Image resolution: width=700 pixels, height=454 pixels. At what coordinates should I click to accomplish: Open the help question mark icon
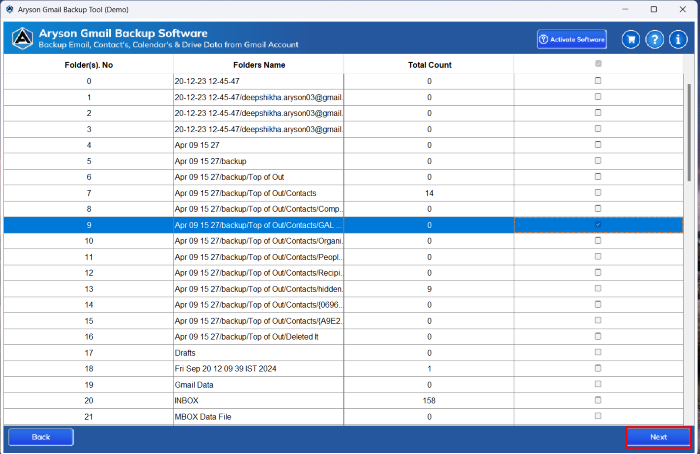pyautogui.click(x=654, y=39)
